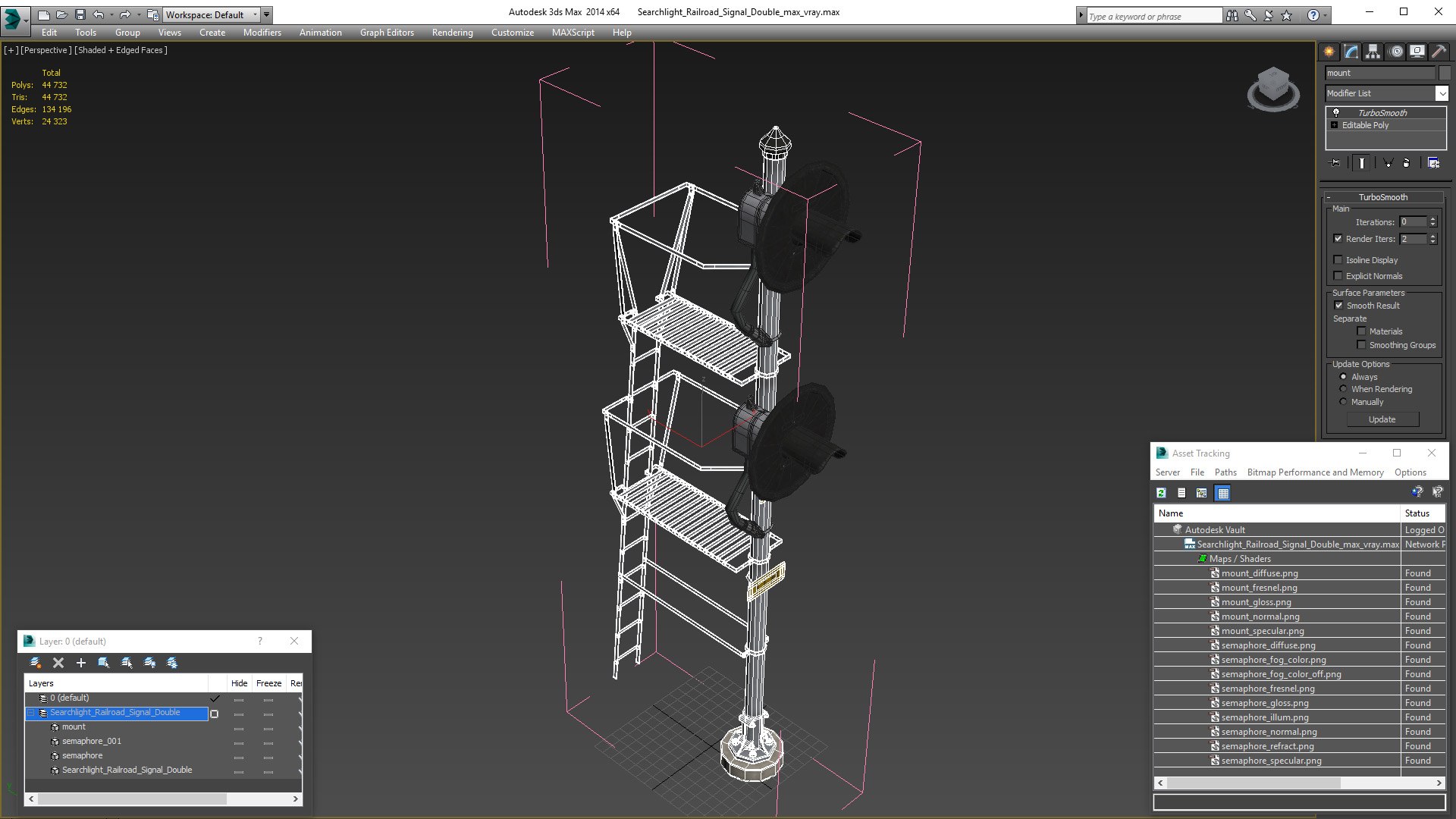
Task: Open the Rendering menu
Action: click(x=452, y=33)
